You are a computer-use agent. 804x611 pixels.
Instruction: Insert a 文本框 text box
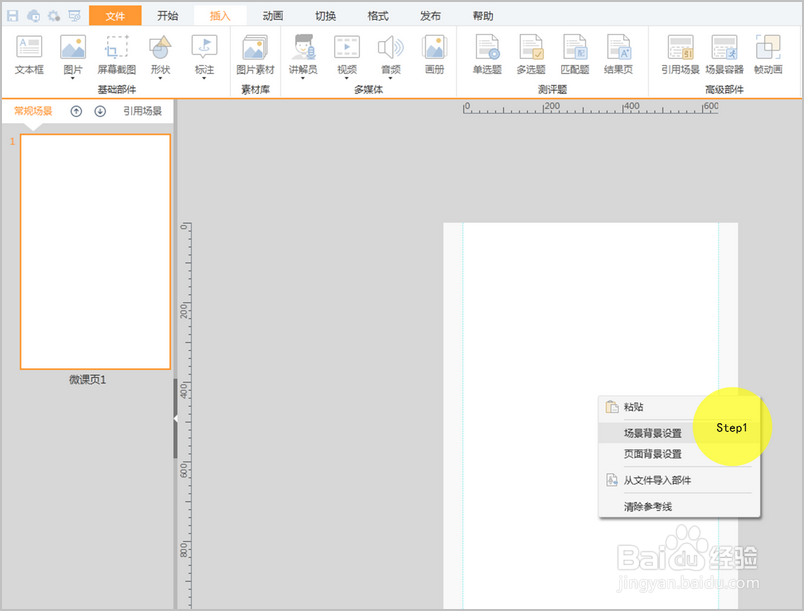point(29,55)
